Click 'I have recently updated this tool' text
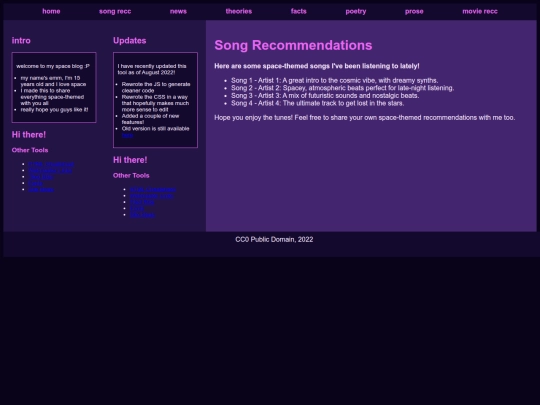540x405 pixels. 152,69
